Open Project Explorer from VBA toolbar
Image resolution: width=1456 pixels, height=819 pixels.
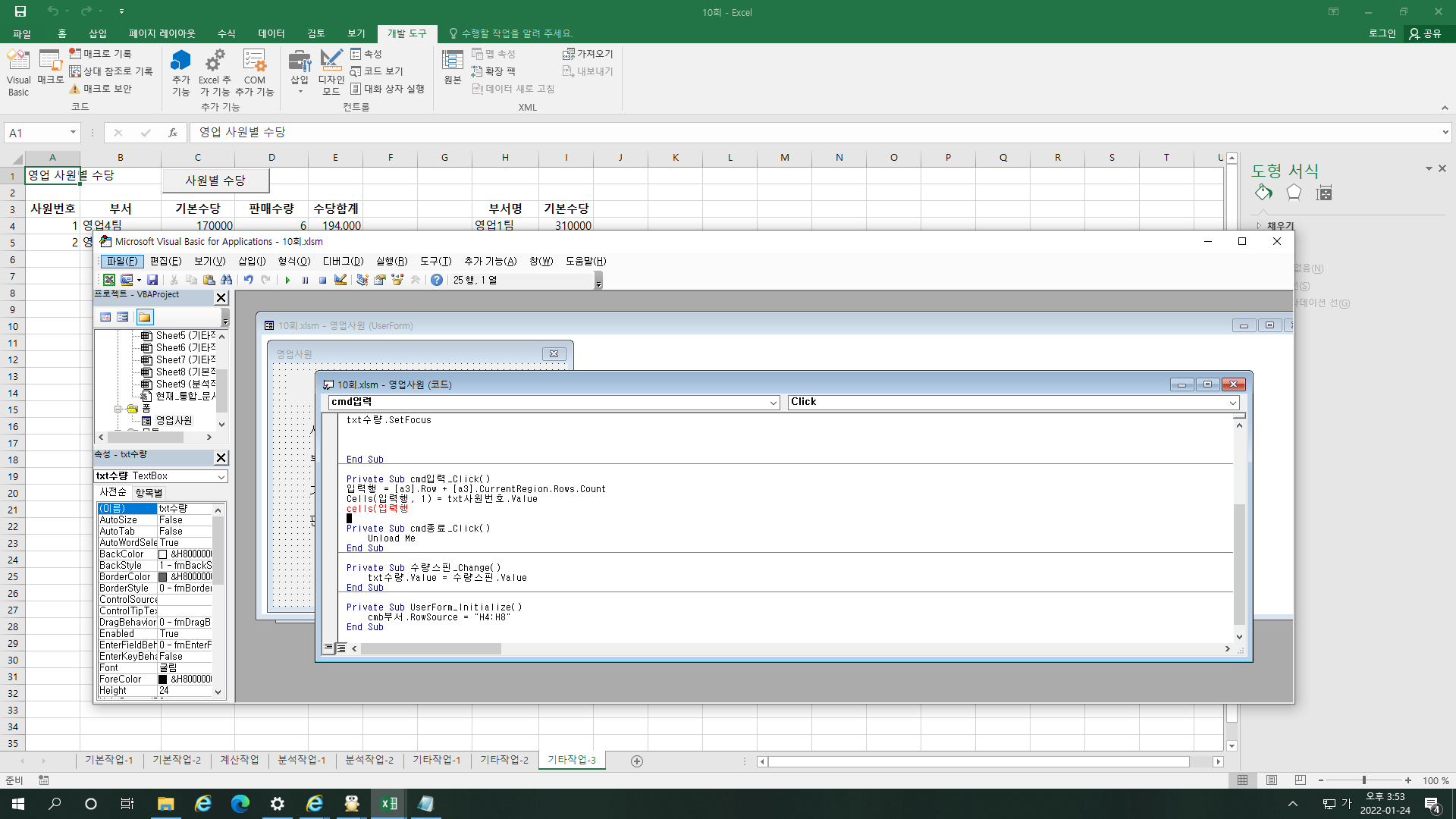[362, 280]
